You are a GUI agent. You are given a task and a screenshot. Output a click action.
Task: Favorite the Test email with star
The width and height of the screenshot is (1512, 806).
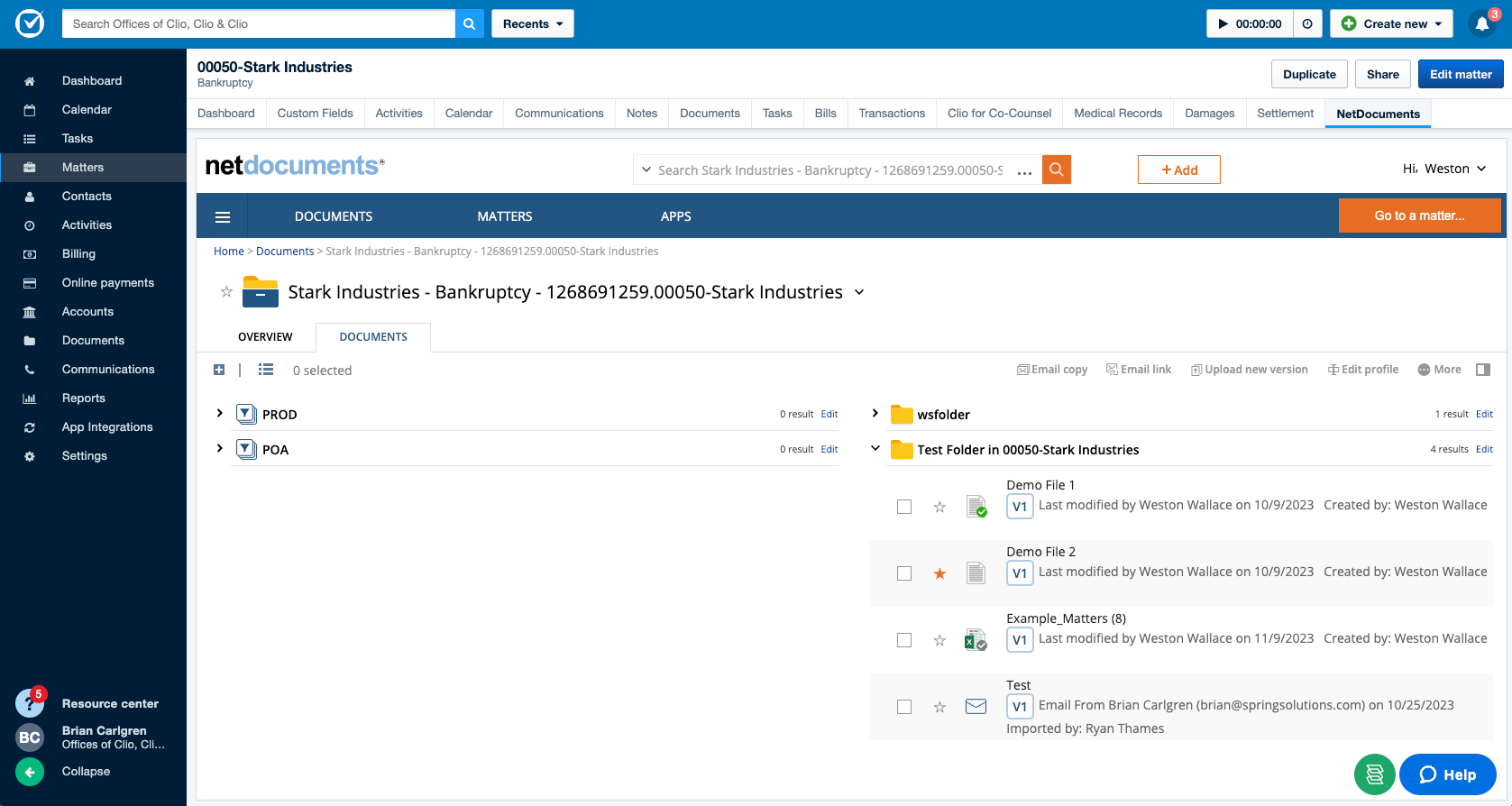[x=939, y=707]
